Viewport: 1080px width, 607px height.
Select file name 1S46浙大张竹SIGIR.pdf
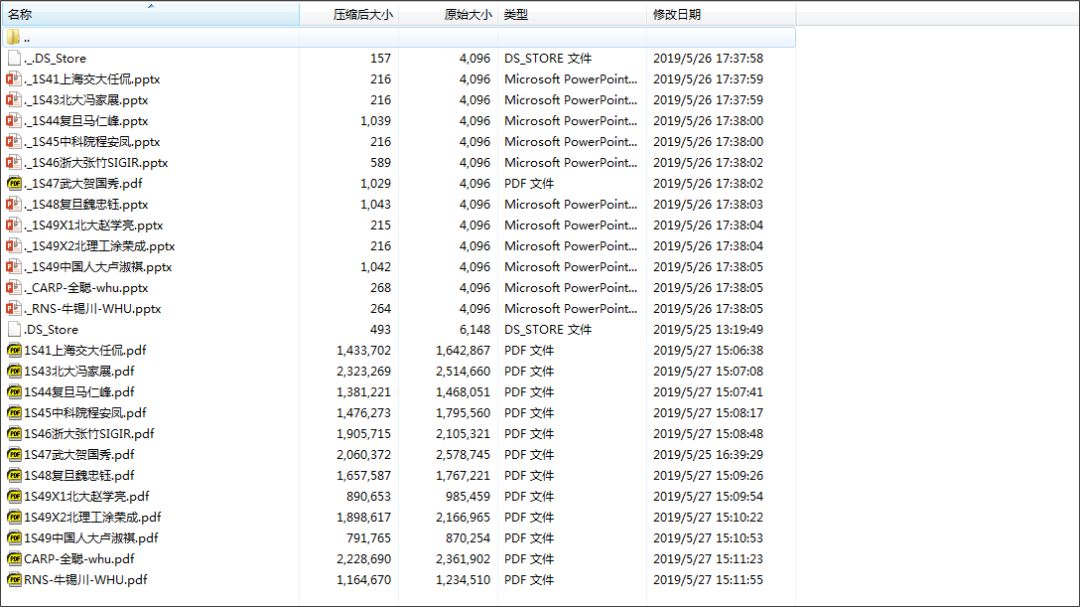[90, 433]
